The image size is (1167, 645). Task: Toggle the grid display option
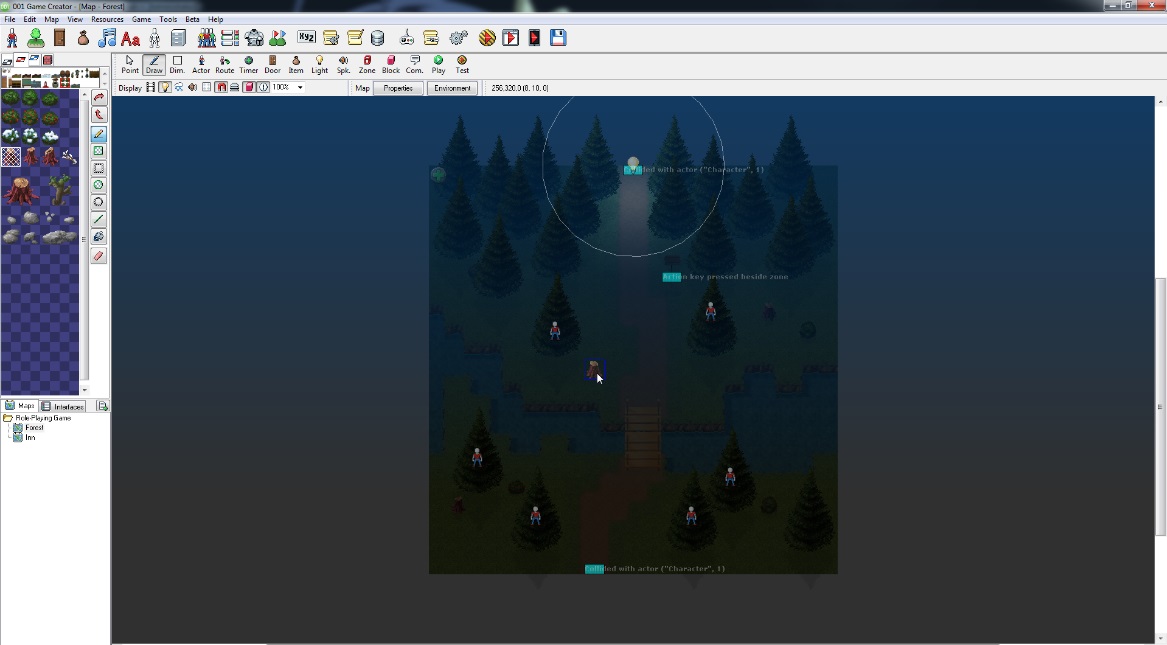(x=206, y=87)
